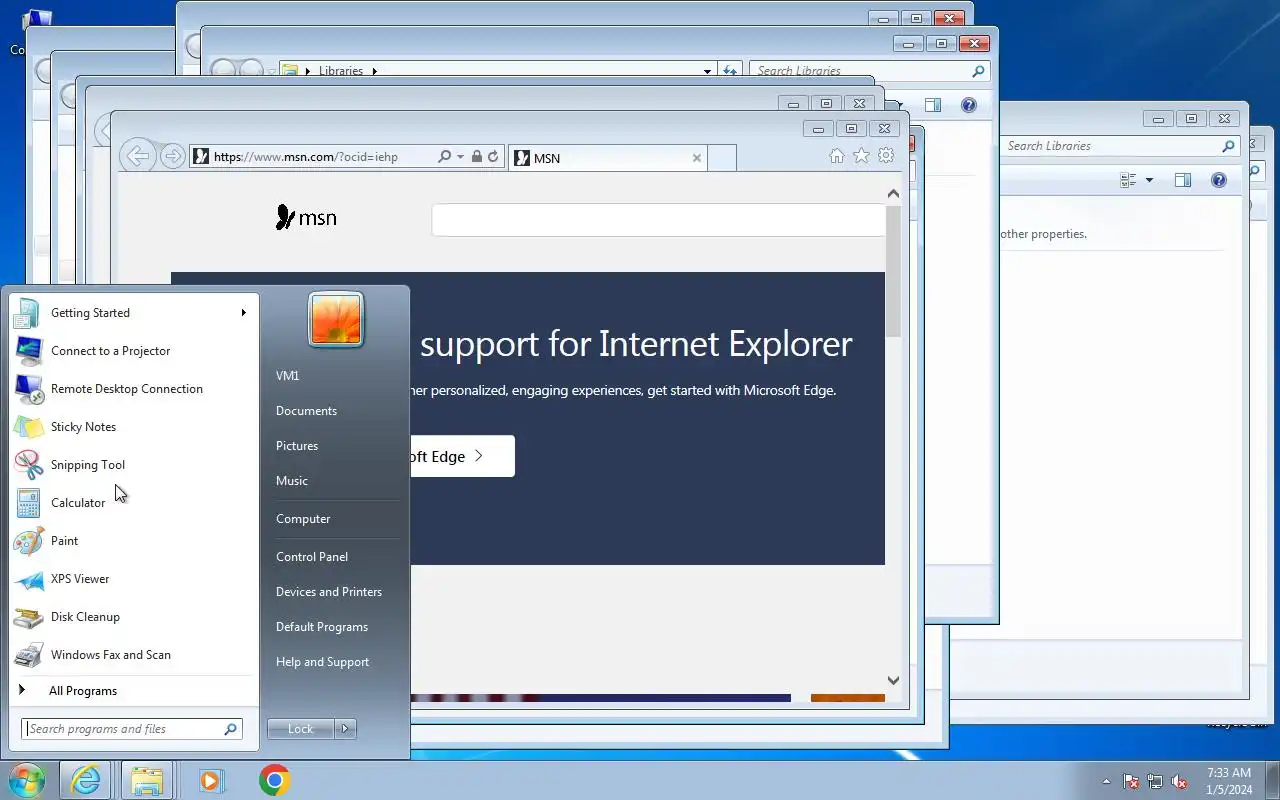Image resolution: width=1280 pixels, height=800 pixels.
Task: Click the address bar search magnifier icon
Action: (x=445, y=157)
